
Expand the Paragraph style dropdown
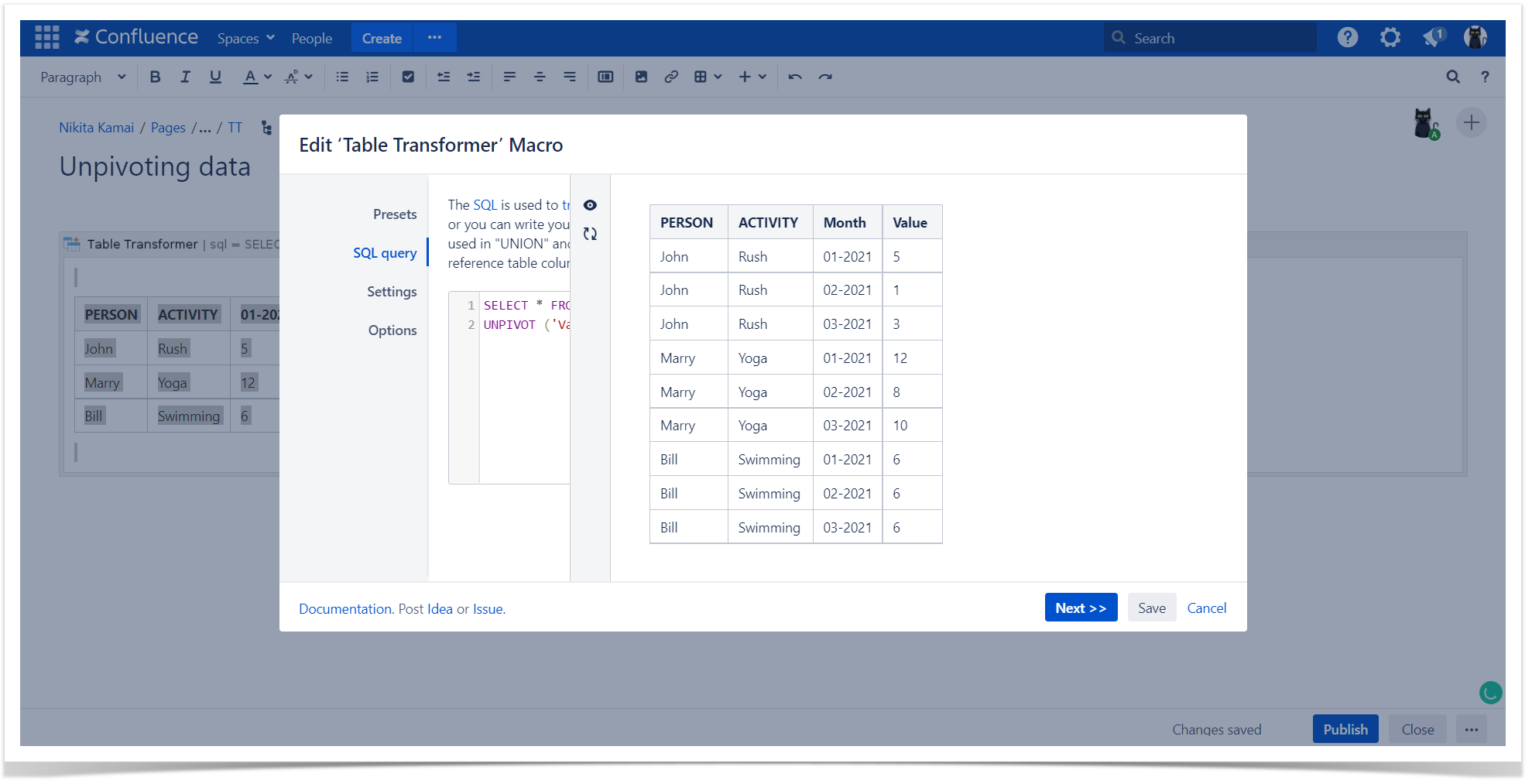tap(83, 77)
